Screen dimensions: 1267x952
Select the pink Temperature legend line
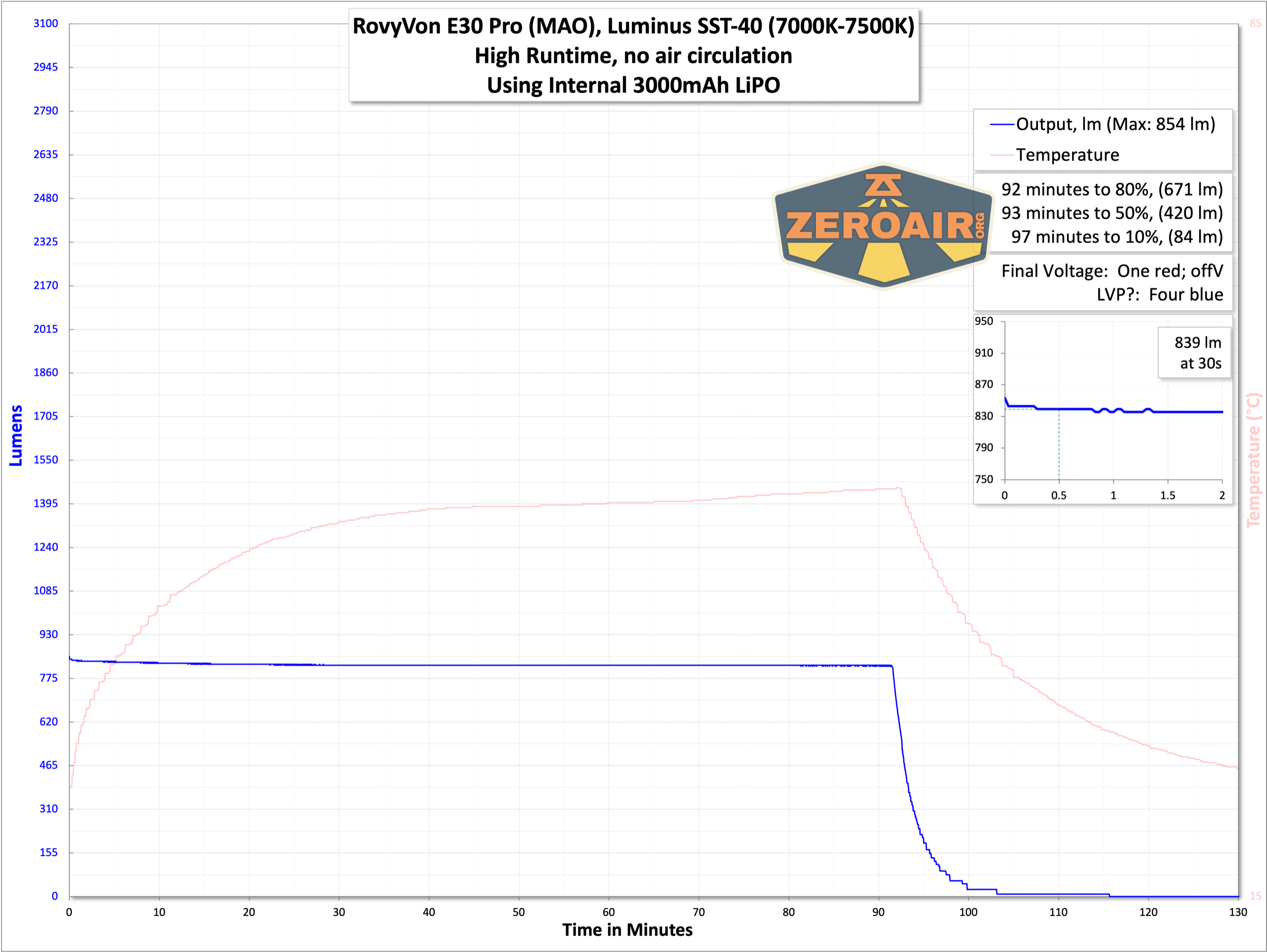click(x=1002, y=155)
